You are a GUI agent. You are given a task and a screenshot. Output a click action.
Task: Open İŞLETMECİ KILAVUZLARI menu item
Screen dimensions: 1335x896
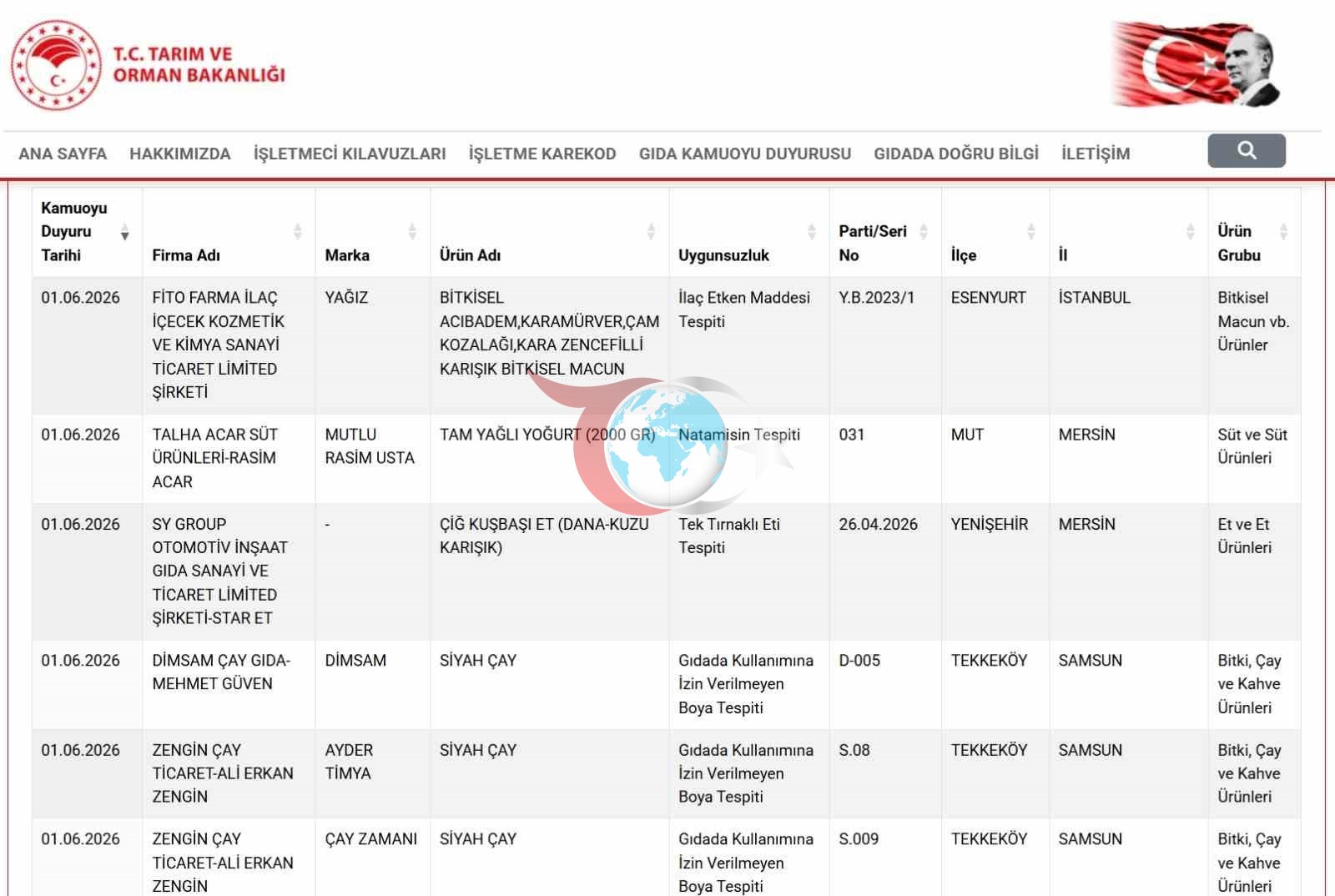350,154
